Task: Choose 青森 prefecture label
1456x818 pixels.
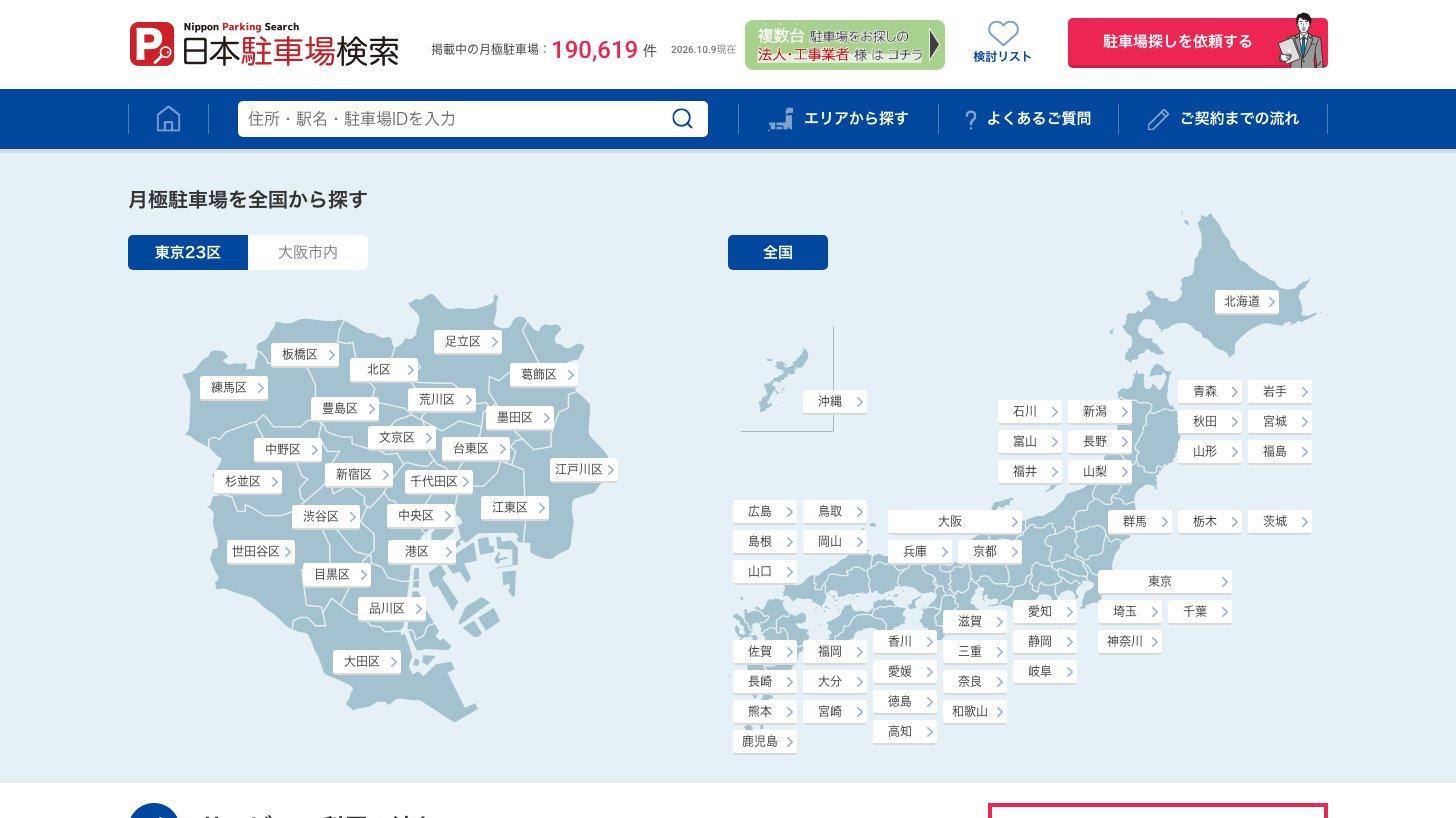Action: (x=1209, y=391)
